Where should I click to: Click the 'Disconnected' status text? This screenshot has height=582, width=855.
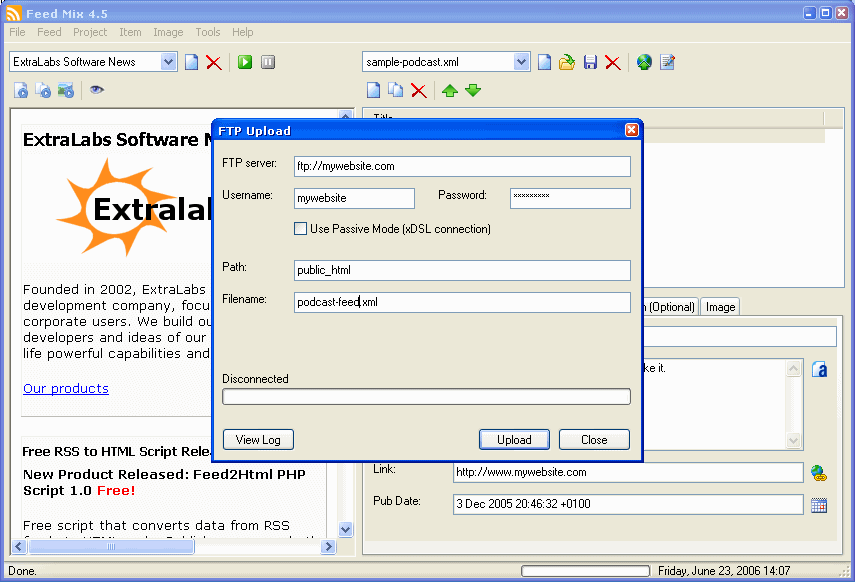[256, 379]
